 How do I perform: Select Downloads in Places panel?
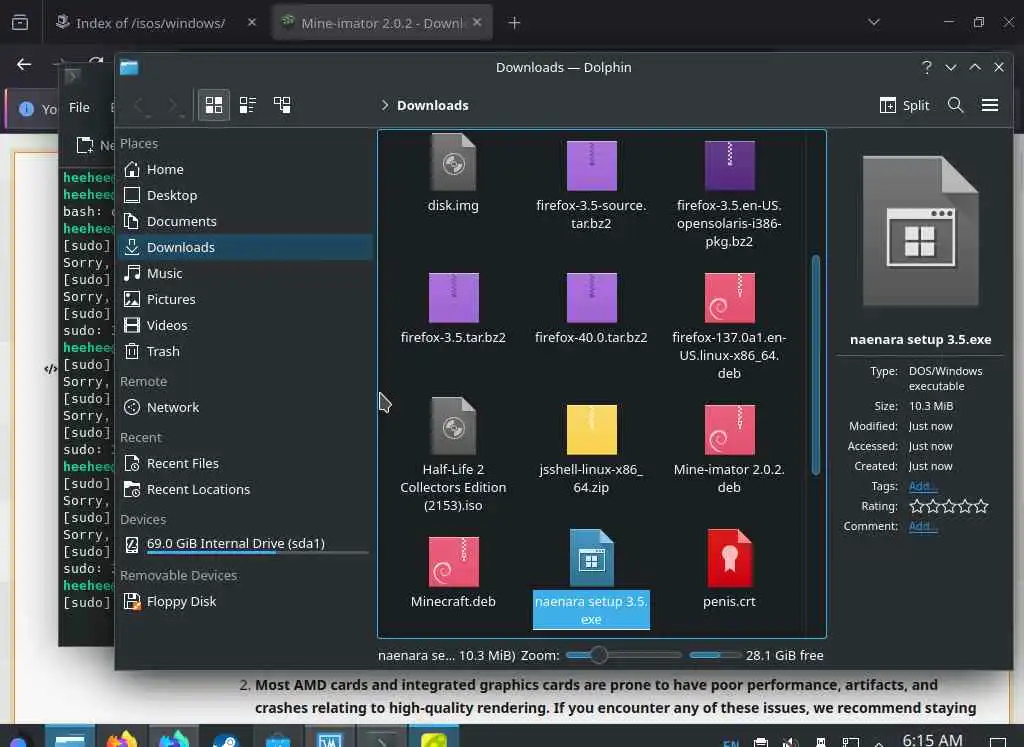point(246,247)
